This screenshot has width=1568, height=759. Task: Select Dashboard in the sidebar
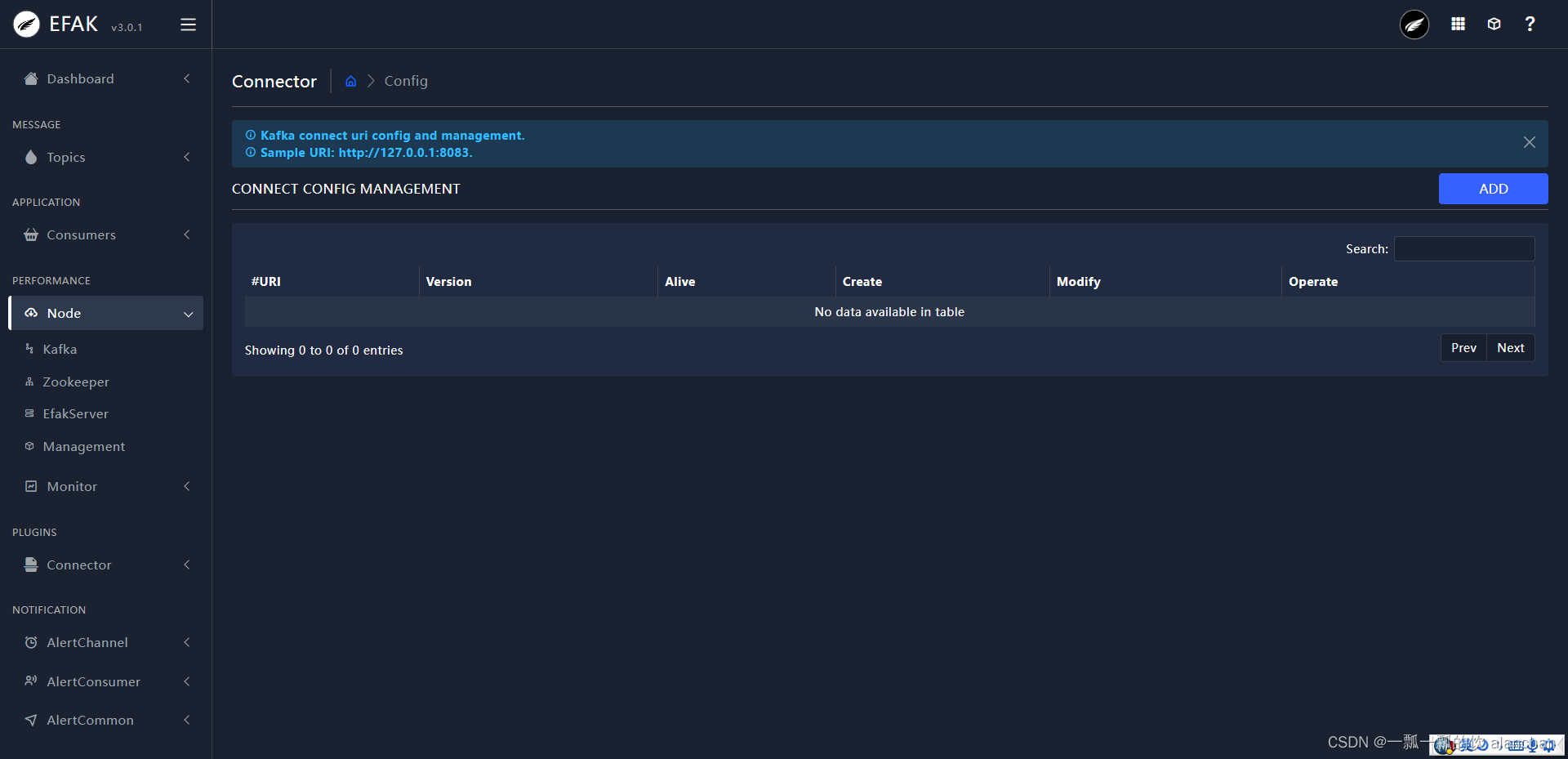click(105, 78)
